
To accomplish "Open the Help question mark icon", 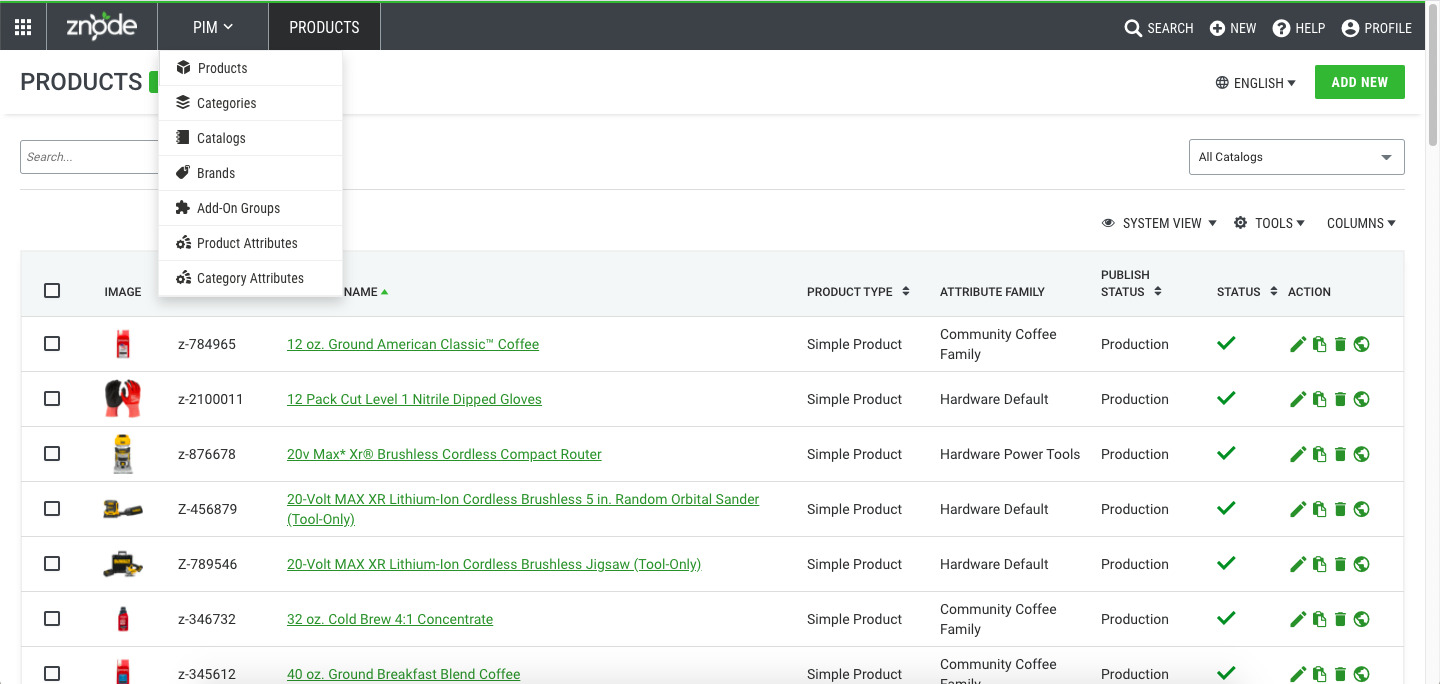I will [1281, 28].
